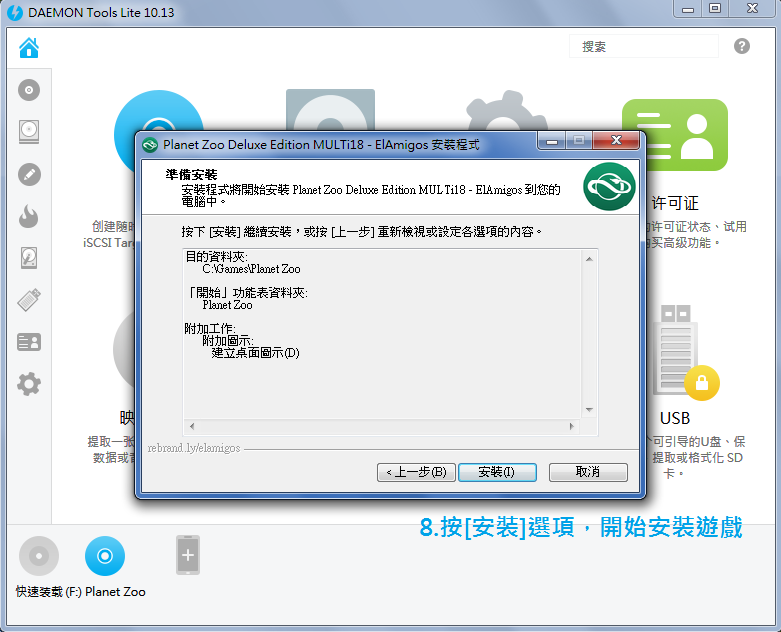Image resolution: width=781 pixels, height=632 pixels.
Task: Select the license card sidebar icon
Action: coord(29,342)
